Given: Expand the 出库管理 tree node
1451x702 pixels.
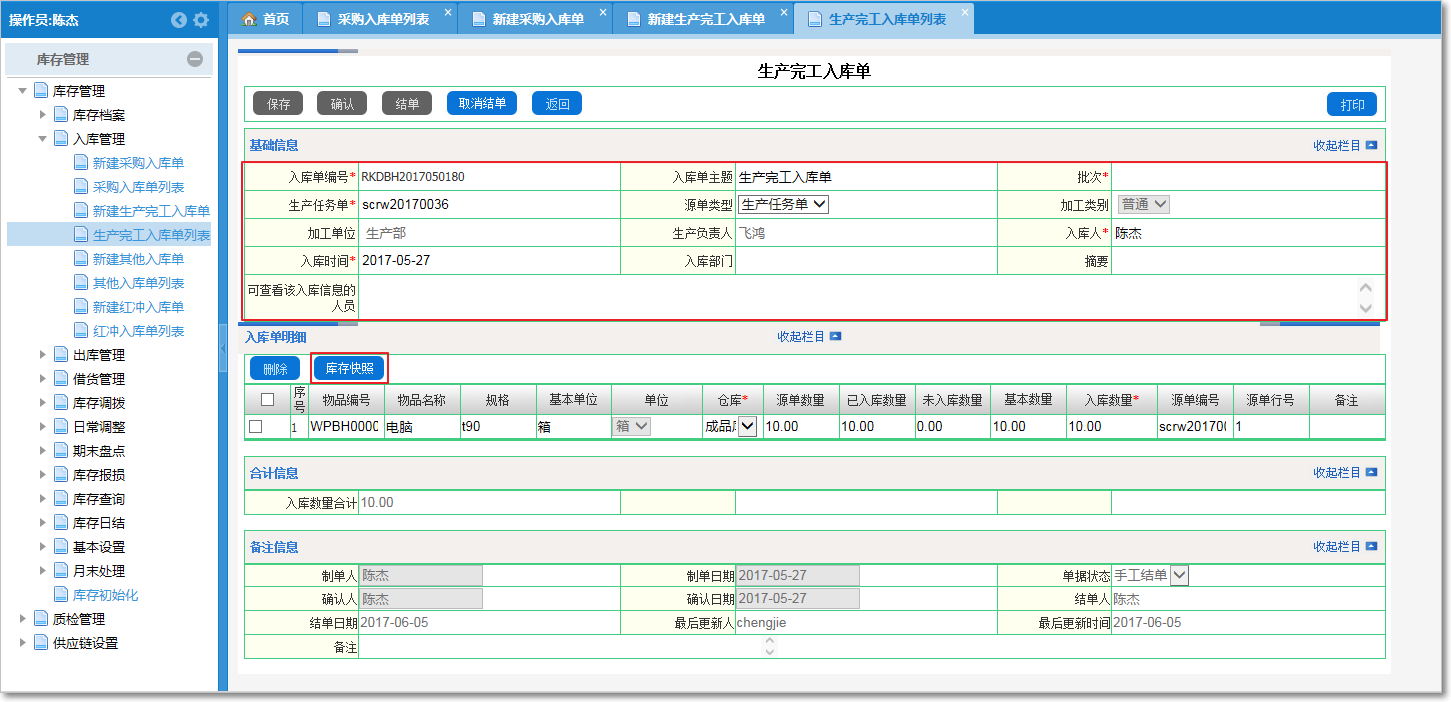Looking at the screenshot, I should [x=43, y=355].
